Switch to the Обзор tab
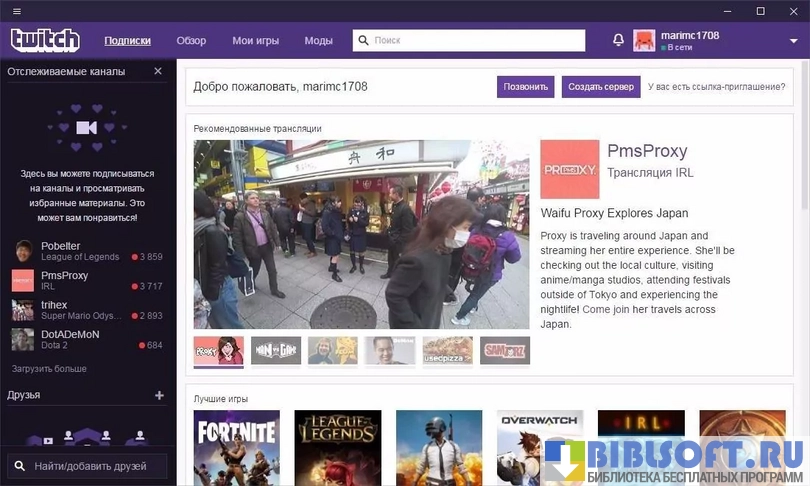Screen dimensions: 810x486 pos(191,41)
